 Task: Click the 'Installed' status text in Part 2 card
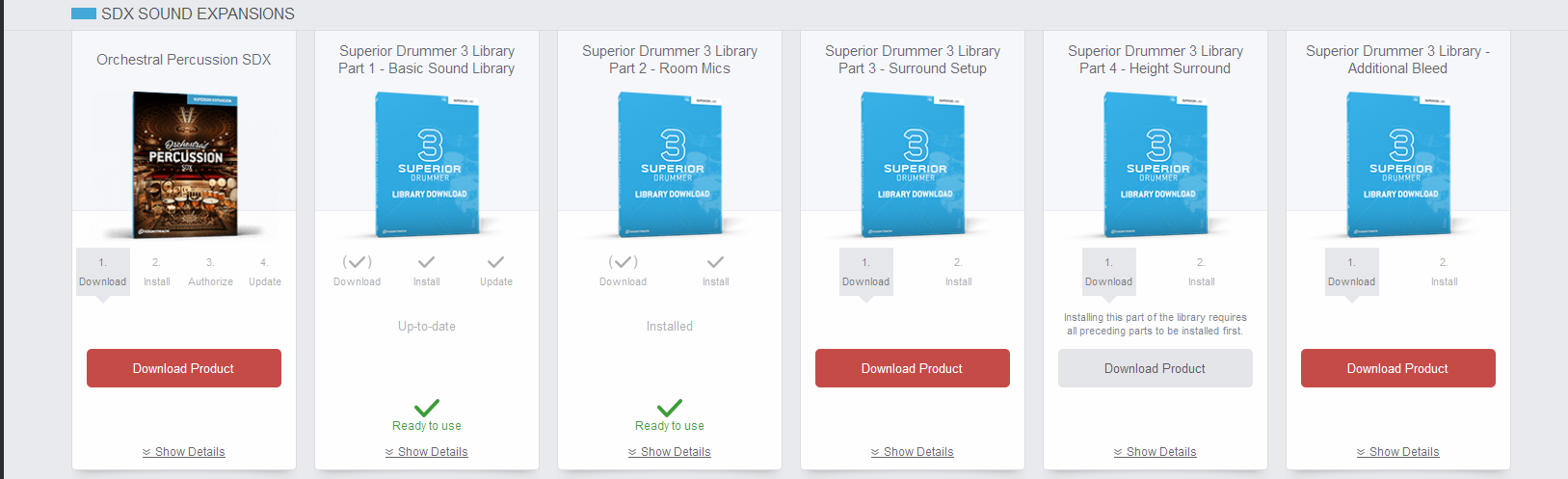coord(670,327)
